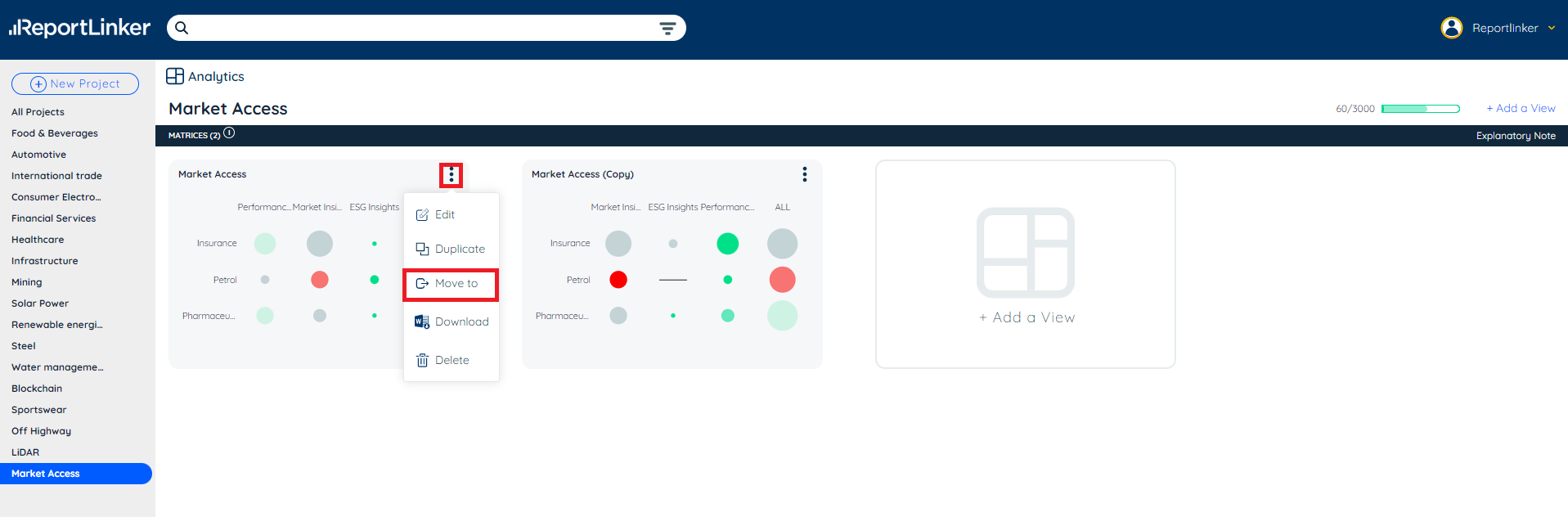Viewport: 1568px width, 517px height.
Task: Click the + Add a View link
Action: 1521,108
